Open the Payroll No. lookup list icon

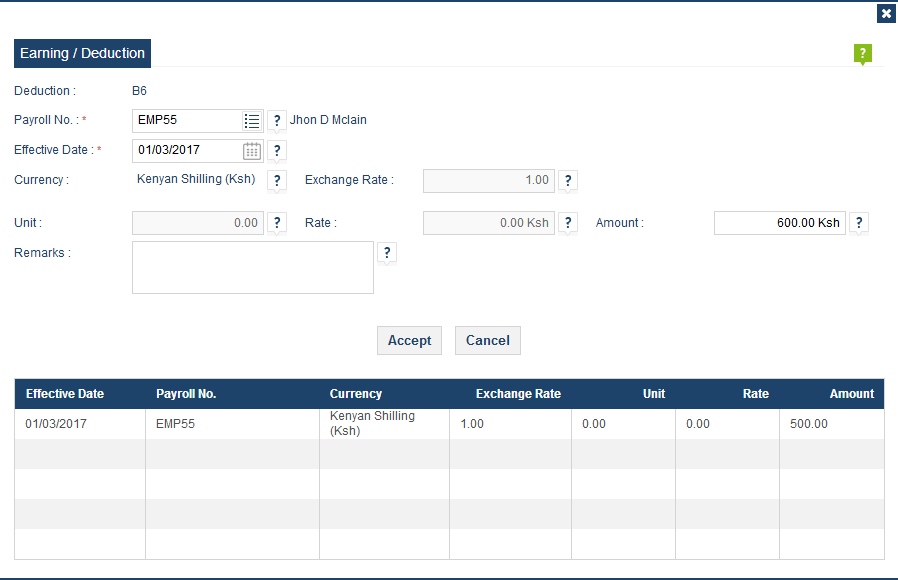pos(251,121)
